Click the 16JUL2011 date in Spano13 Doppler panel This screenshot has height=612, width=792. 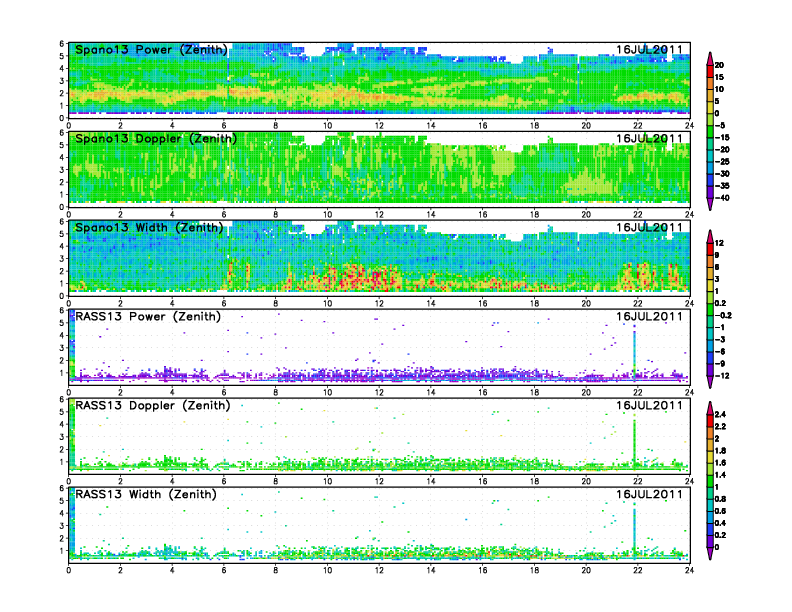tap(649, 139)
